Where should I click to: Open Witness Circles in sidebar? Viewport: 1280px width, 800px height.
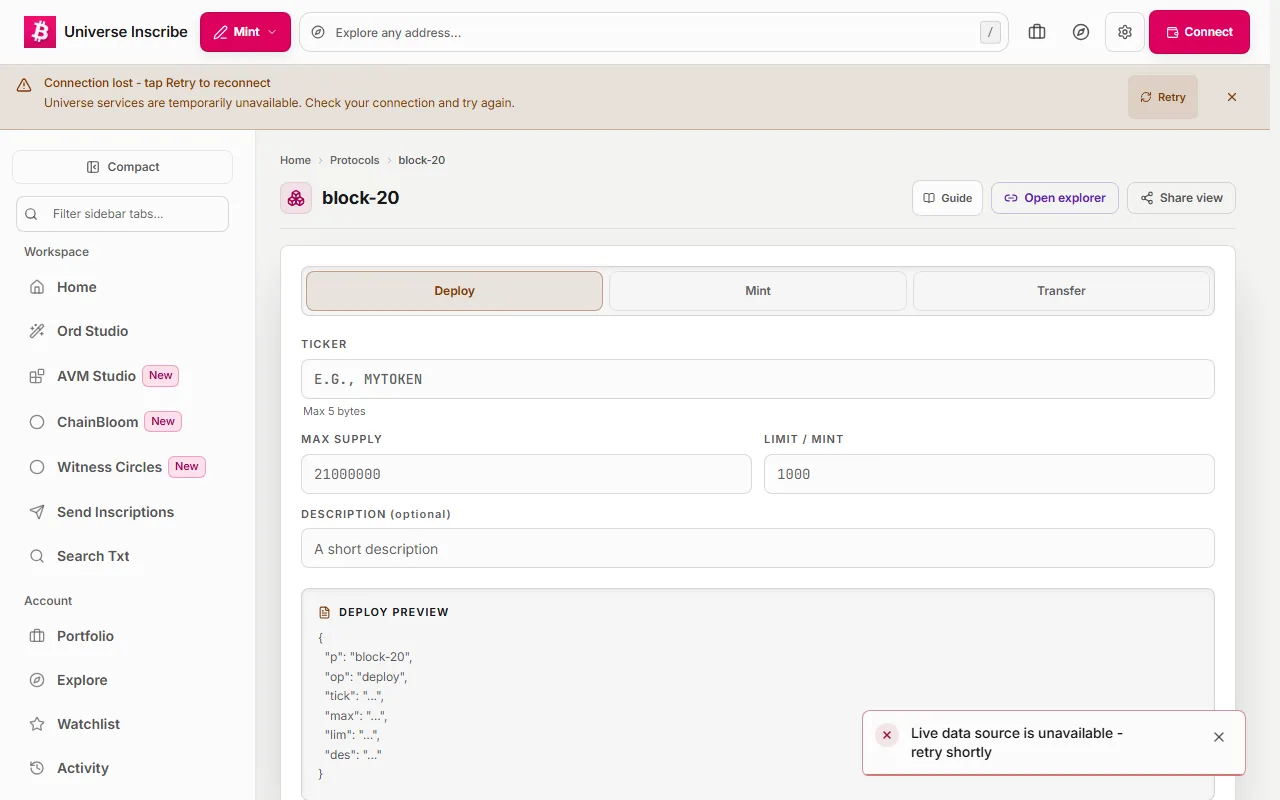point(122,467)
